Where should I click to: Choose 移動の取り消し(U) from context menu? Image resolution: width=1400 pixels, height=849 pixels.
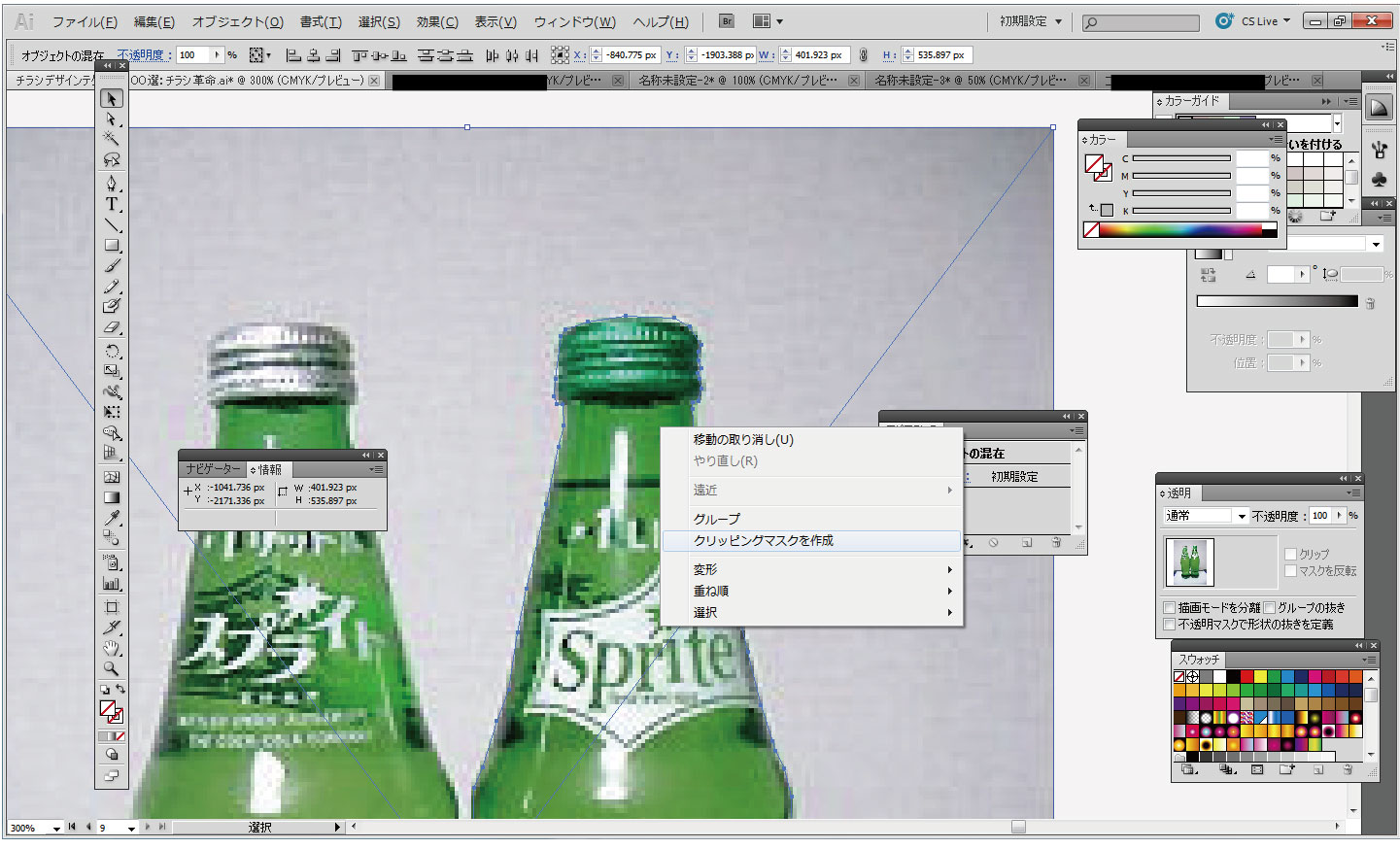(x=811, y=440)
